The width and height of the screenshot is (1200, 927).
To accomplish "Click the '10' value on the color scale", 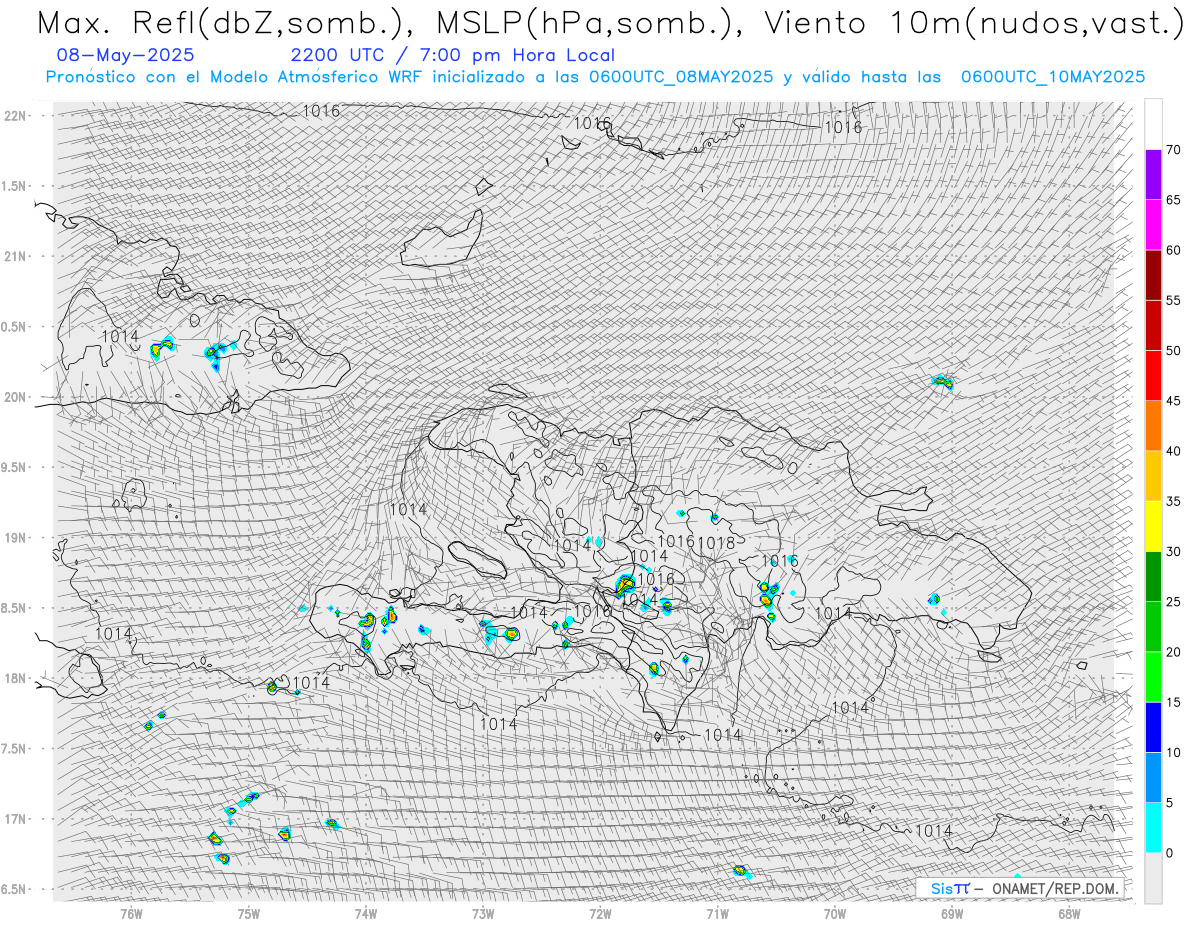I will click(x=1173, y=752).
